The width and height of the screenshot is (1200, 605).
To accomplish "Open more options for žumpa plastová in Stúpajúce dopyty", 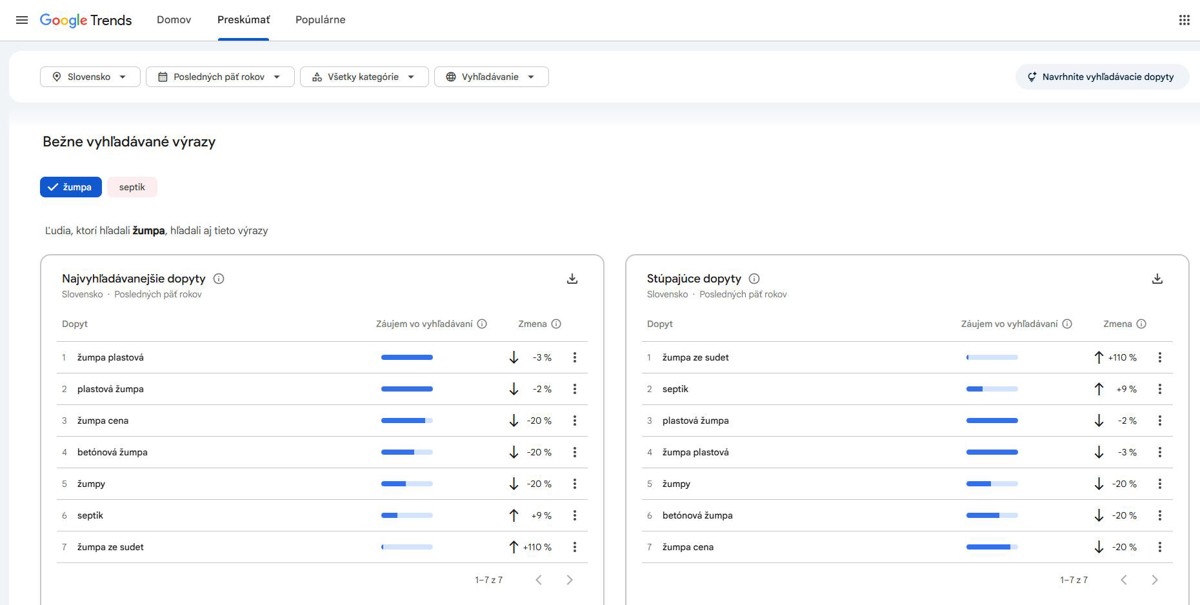I will (1159, 453).
